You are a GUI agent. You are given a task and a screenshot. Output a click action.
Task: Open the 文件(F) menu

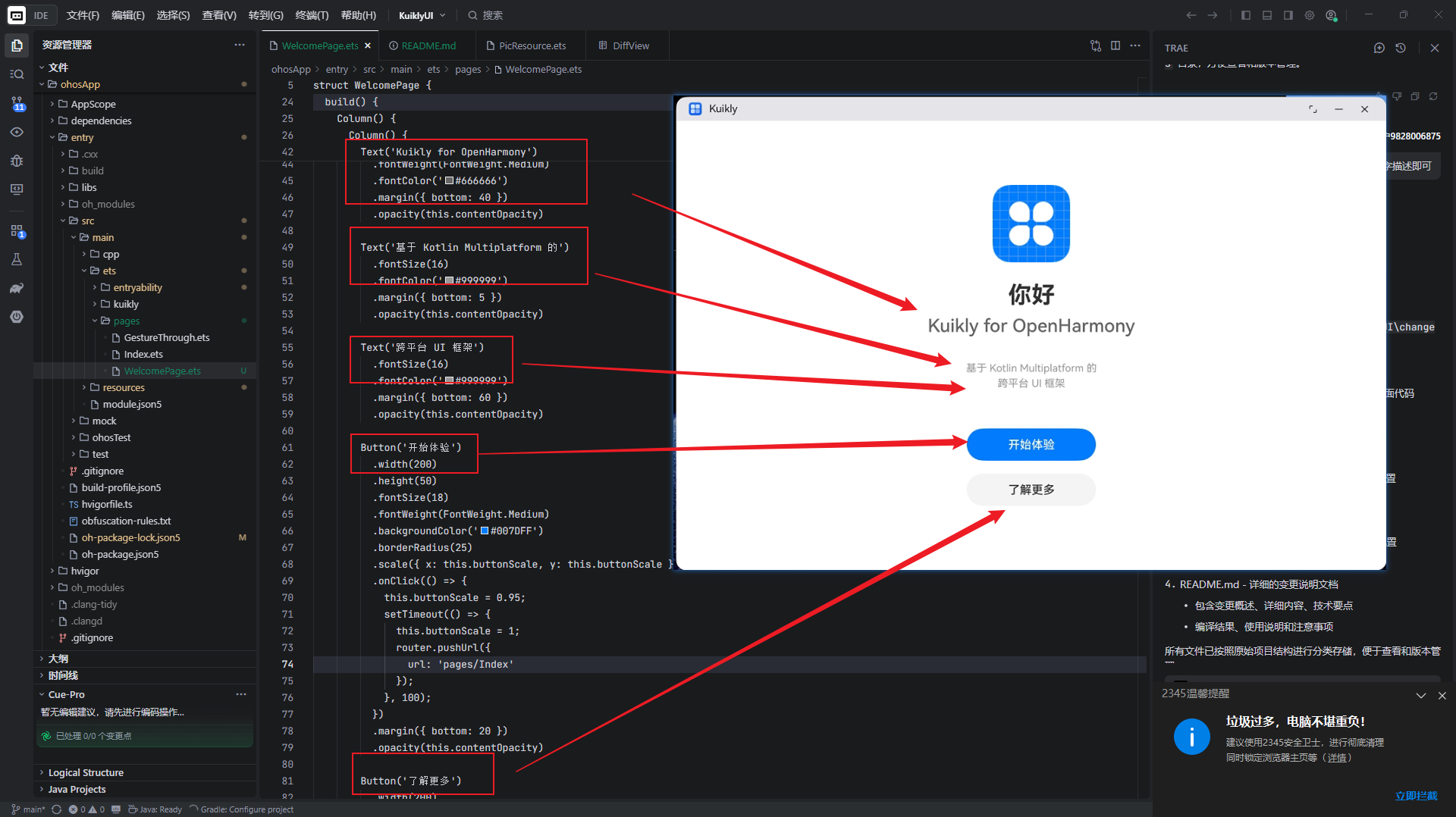83,15
